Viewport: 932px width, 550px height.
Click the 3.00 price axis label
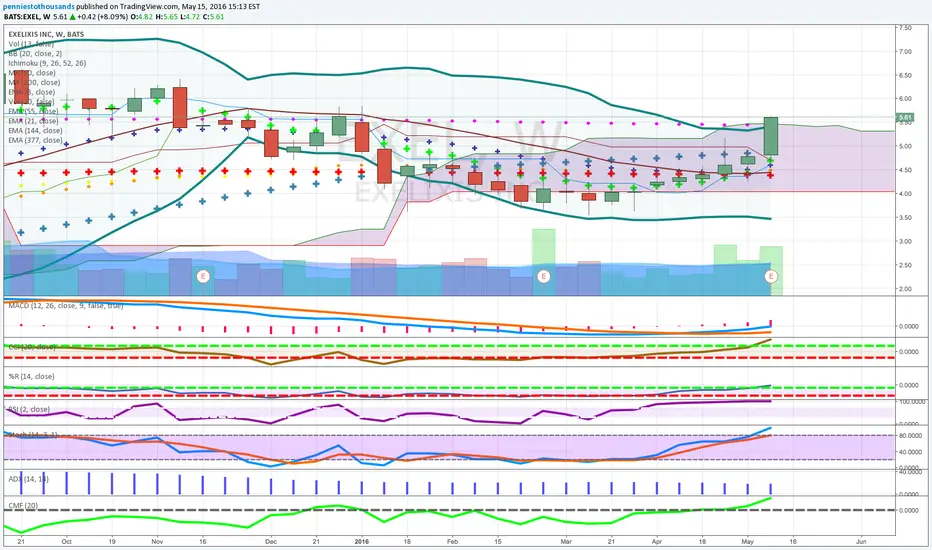(905, 241)
